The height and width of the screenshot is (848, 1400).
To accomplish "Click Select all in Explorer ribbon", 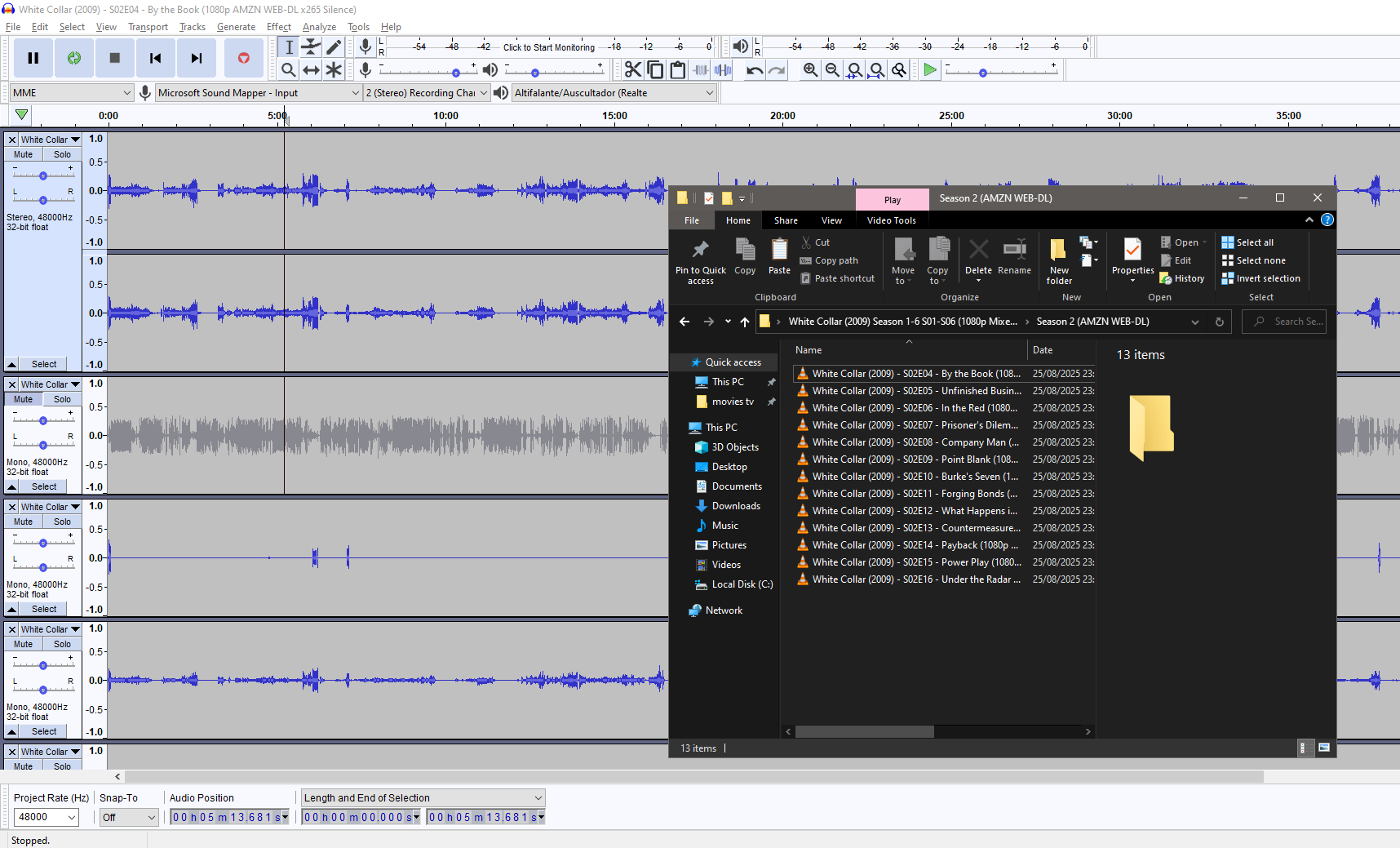I will click(x=1247, y=242).
